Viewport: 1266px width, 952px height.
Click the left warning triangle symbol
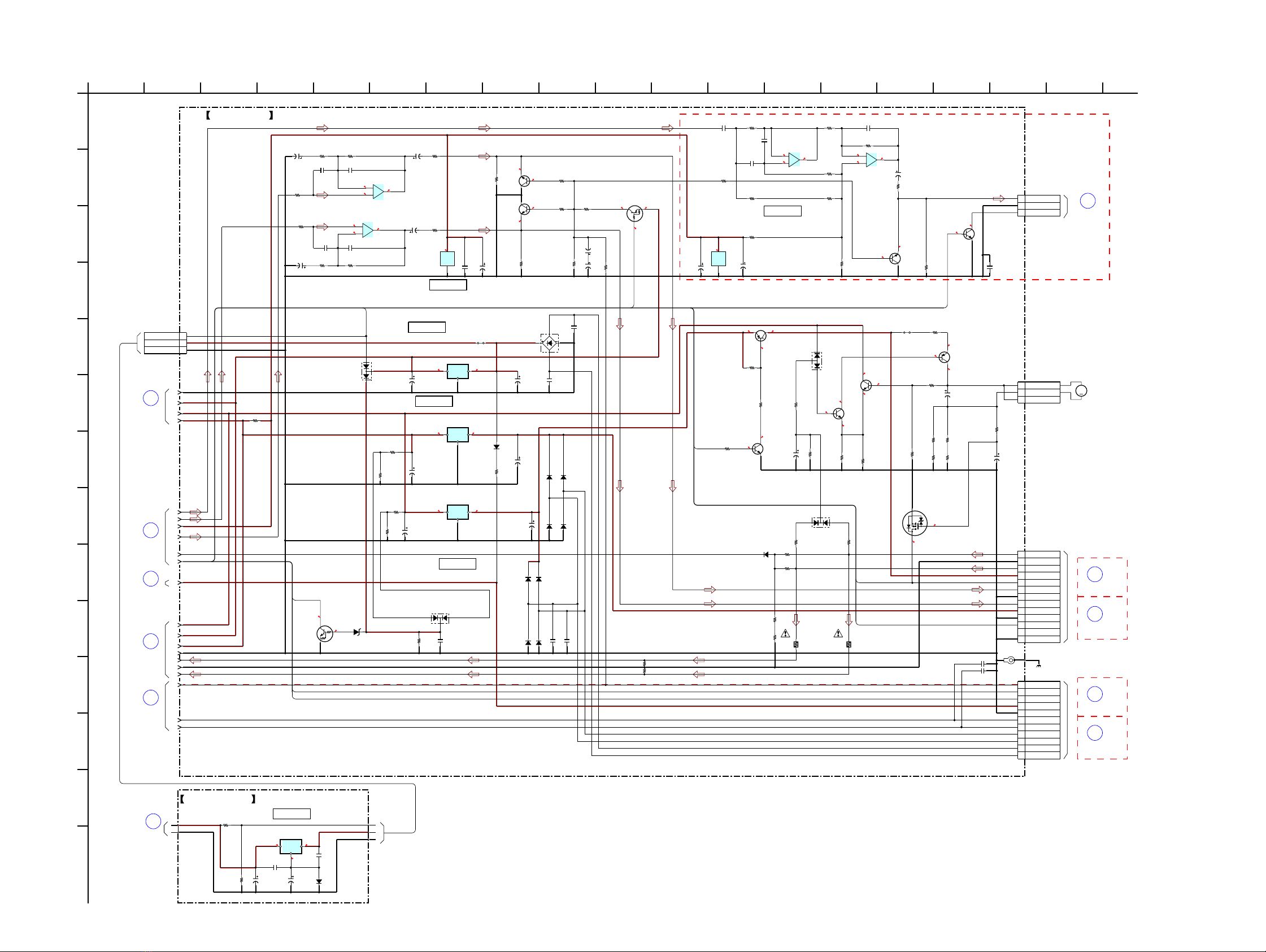(785, 633)
